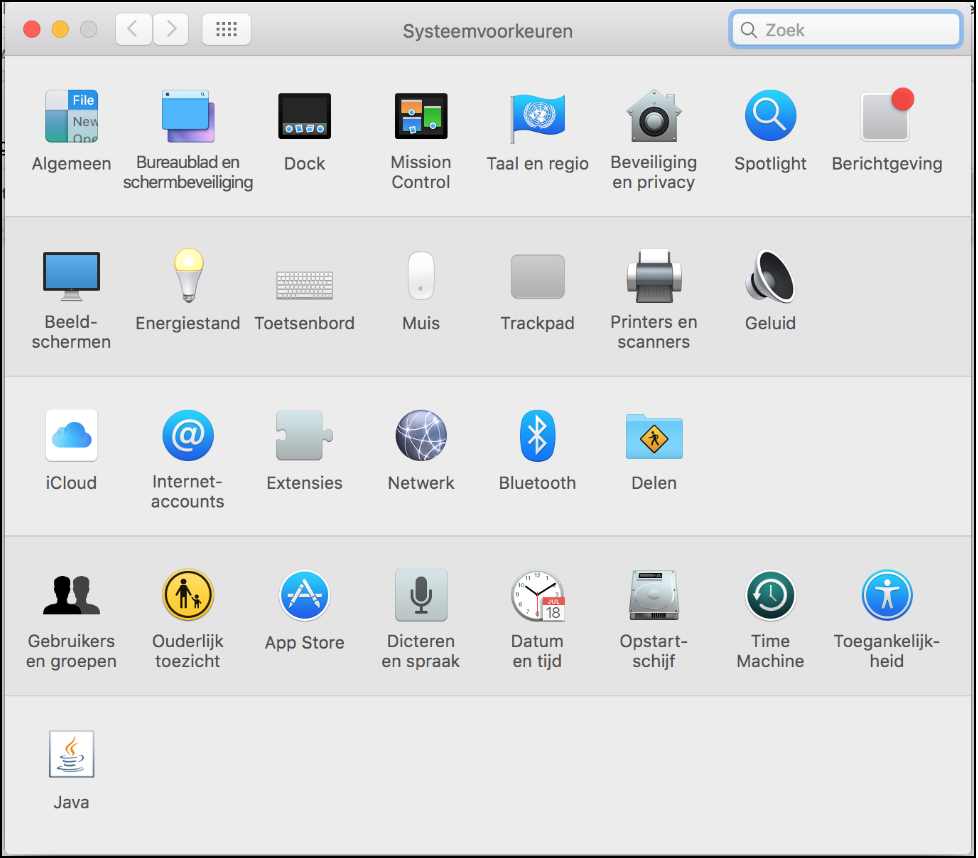The width and height of the screenshot is (978, 858).
Task: Open the Spotlight preferences pane
Action: (770, 117)
